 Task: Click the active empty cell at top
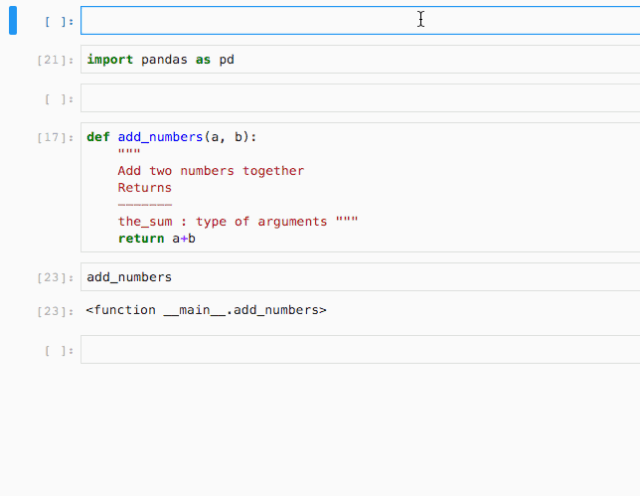click(x=360, y=20)
